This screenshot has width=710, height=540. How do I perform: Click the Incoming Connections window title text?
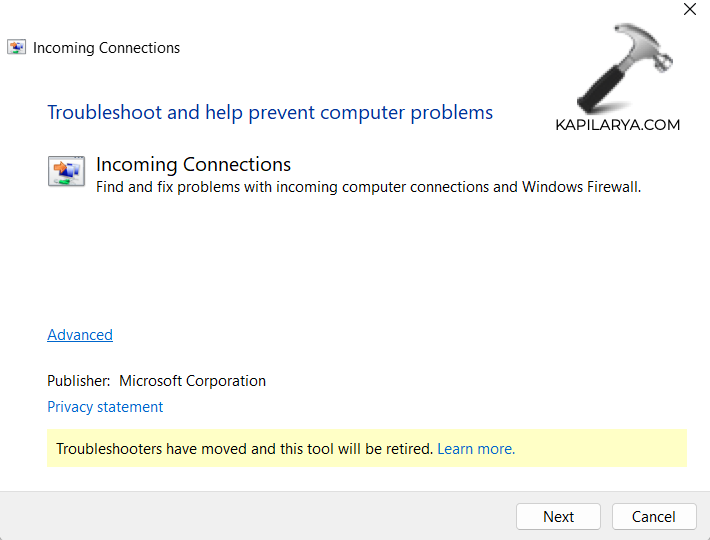point(107,48)
